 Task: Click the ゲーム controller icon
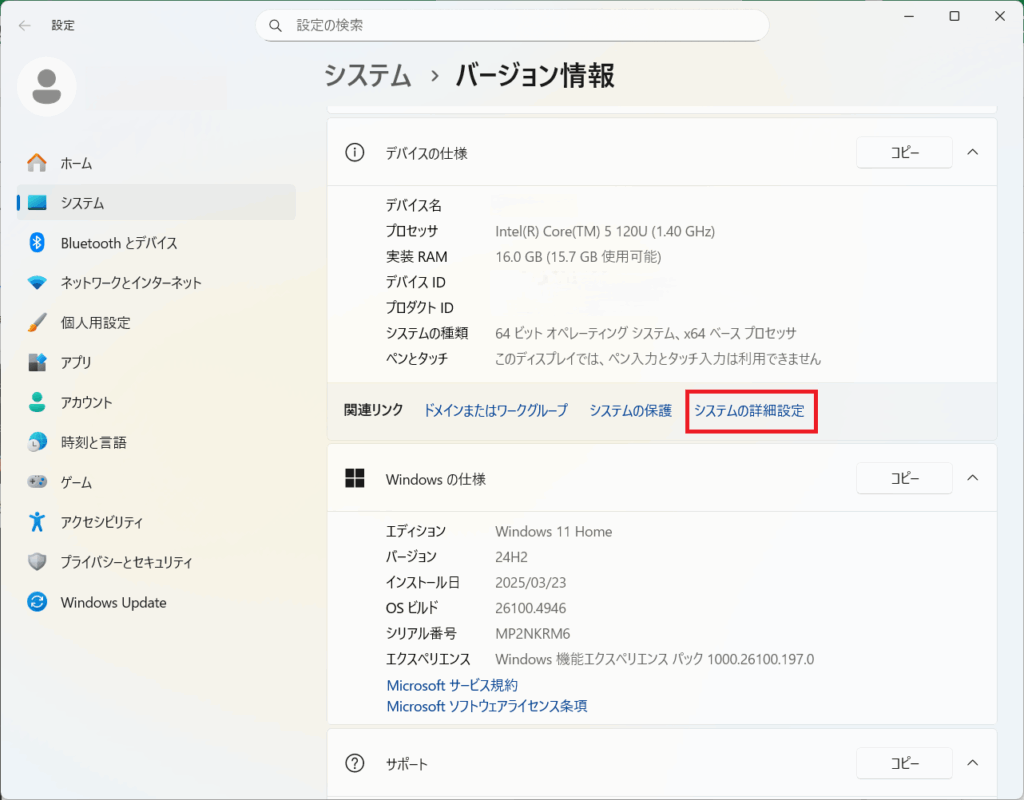pyautogui.click(x=37, y=482)
